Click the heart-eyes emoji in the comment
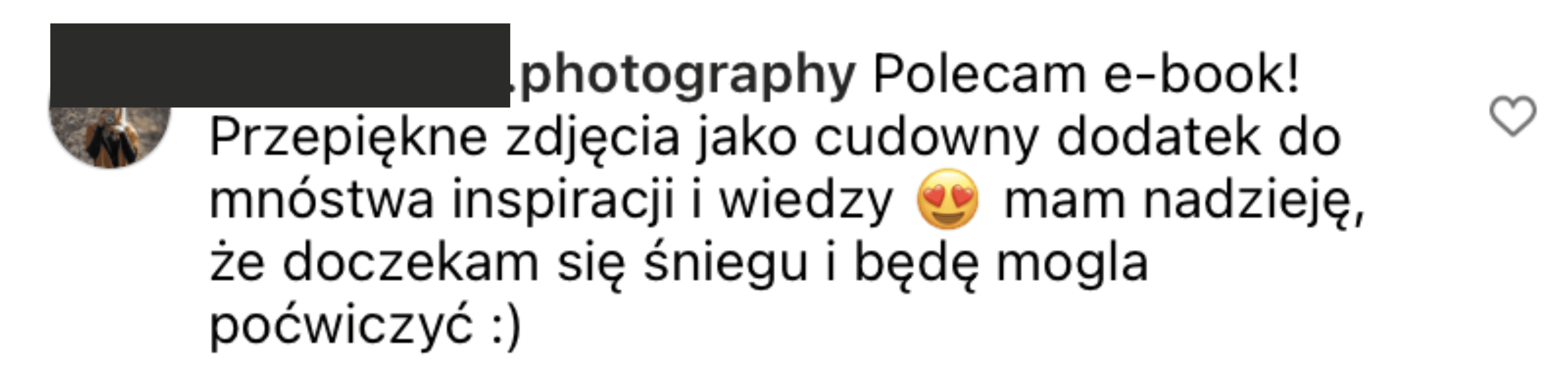 point(948,199)
